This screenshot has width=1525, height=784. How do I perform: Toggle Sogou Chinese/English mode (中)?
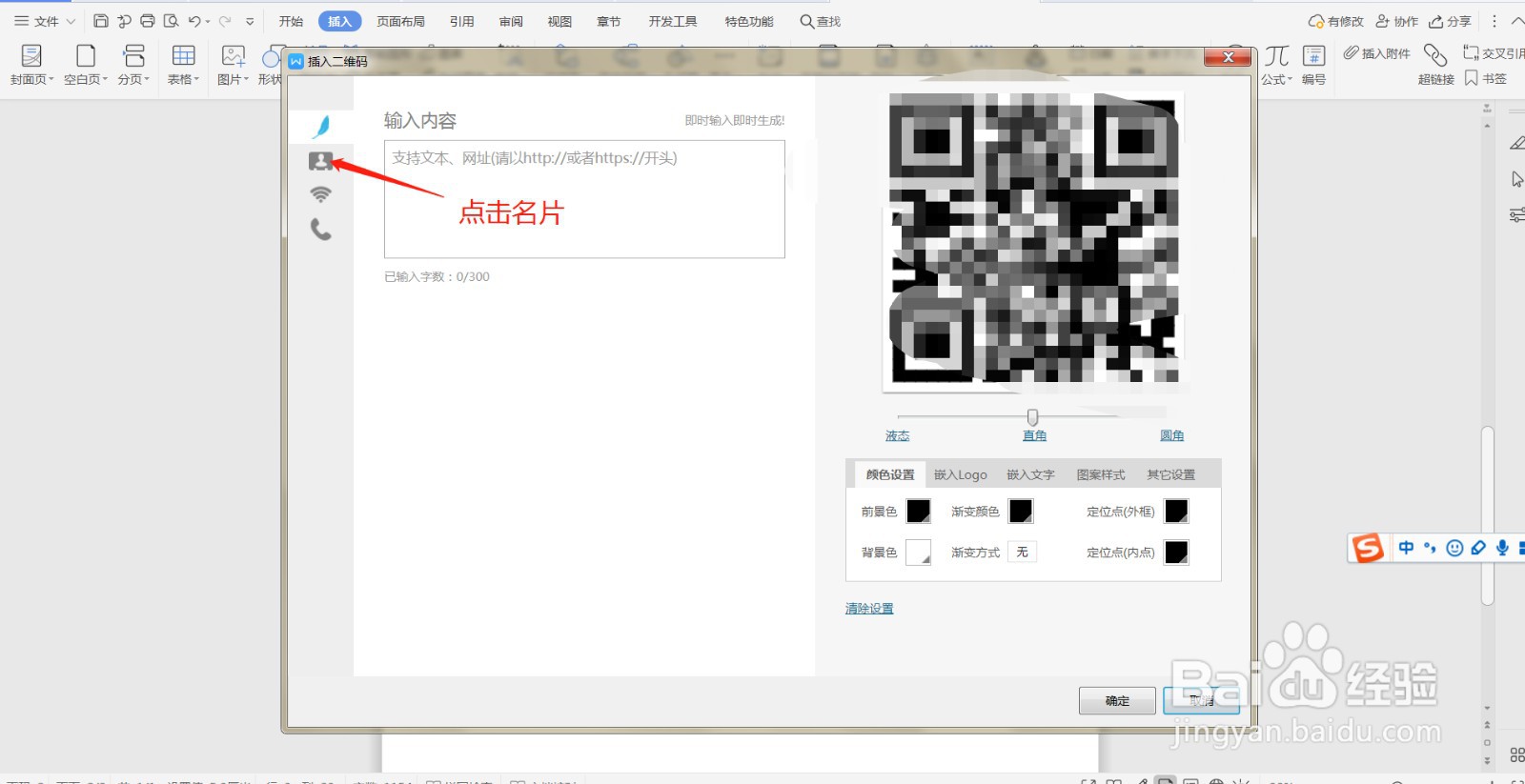click(1406, 548)
